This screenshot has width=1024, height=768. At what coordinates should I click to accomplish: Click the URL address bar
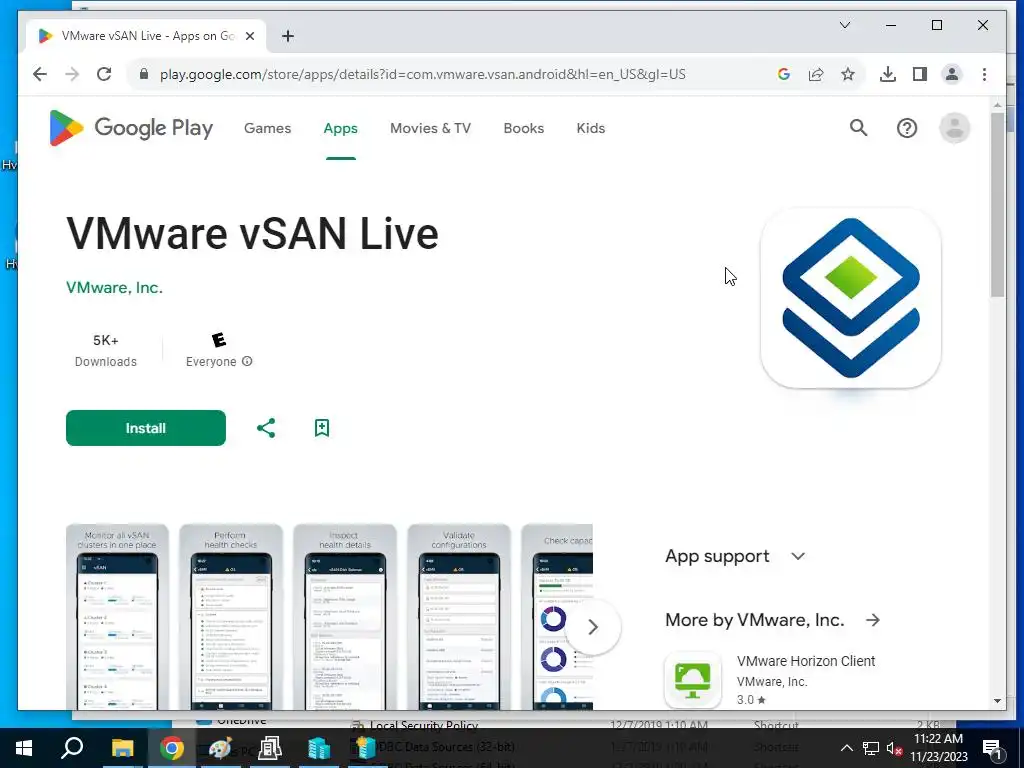coord(423,74)
